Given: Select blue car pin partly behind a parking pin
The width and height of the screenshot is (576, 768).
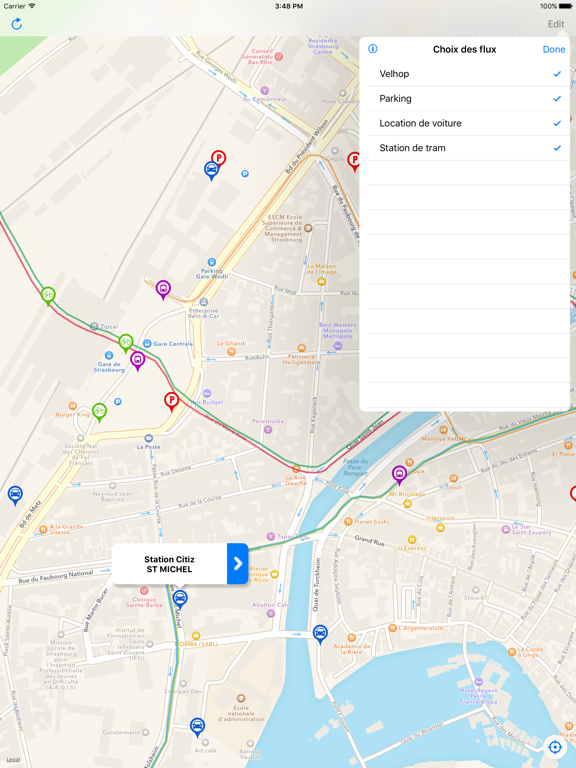Looking at the screenshot, I should [211, 171].
